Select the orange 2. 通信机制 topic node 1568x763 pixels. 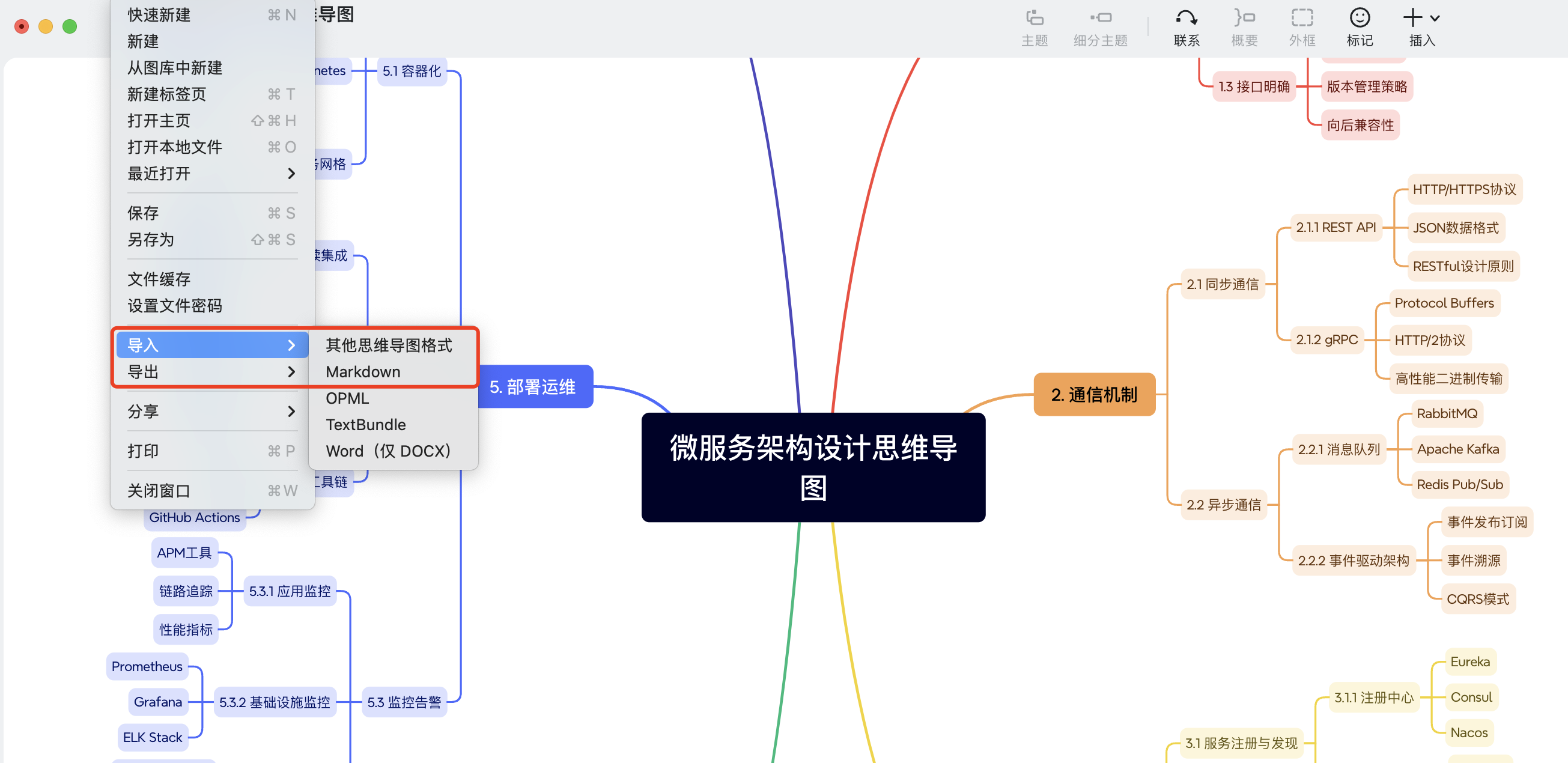pyautogui.click(x=1094, y=395)
